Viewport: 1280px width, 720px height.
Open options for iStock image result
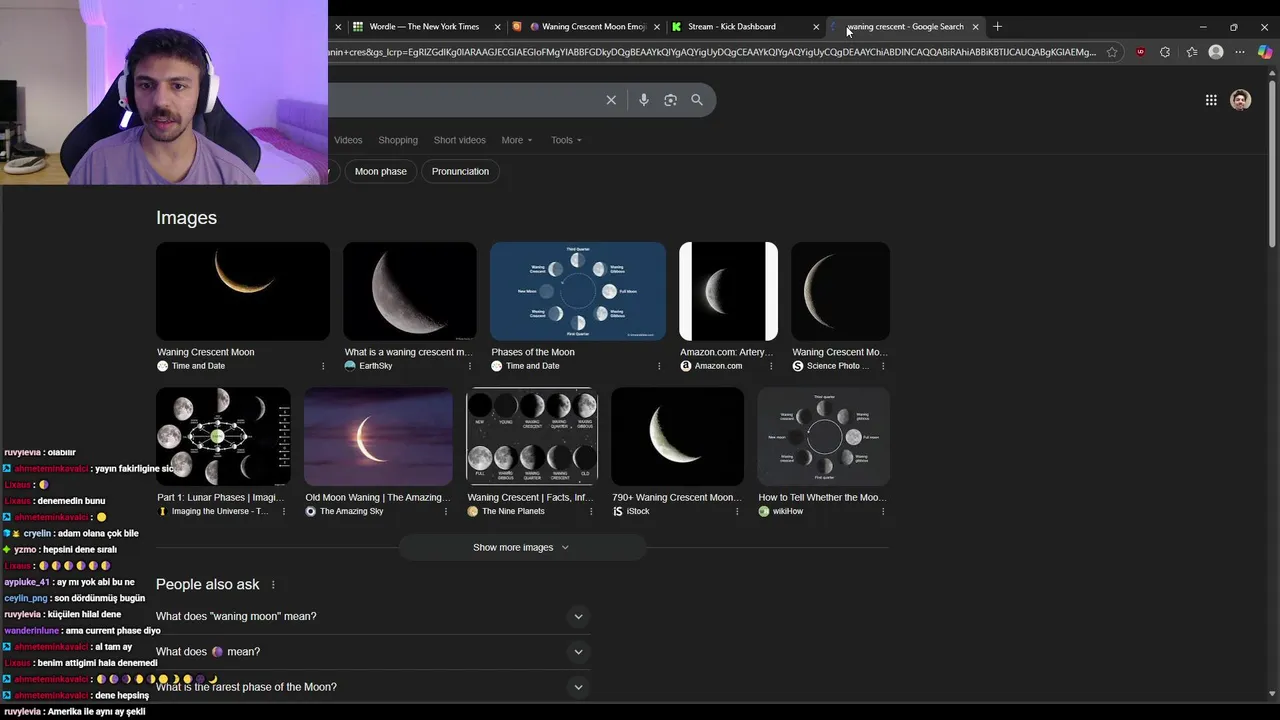coord(737,511)
